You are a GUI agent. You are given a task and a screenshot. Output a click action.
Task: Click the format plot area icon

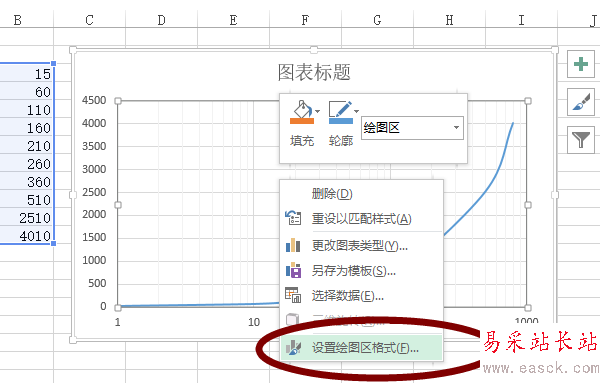293,347
